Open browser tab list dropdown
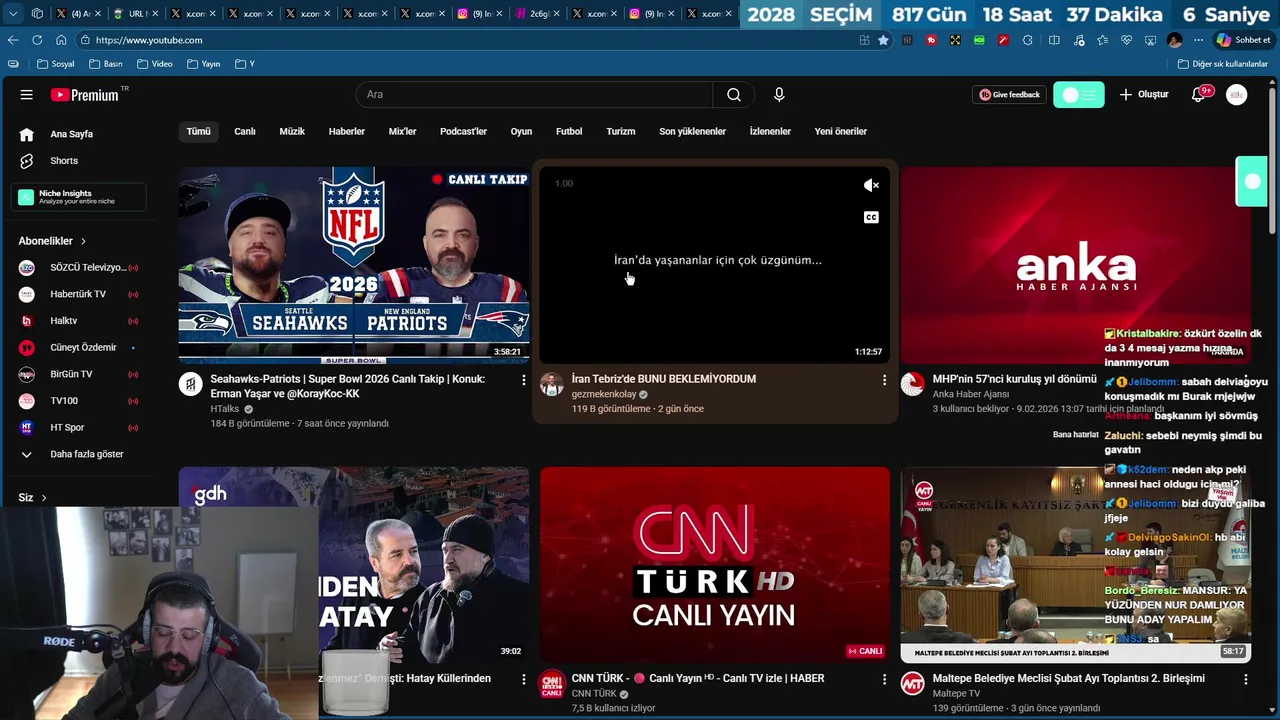 click(x=12, y=13)
